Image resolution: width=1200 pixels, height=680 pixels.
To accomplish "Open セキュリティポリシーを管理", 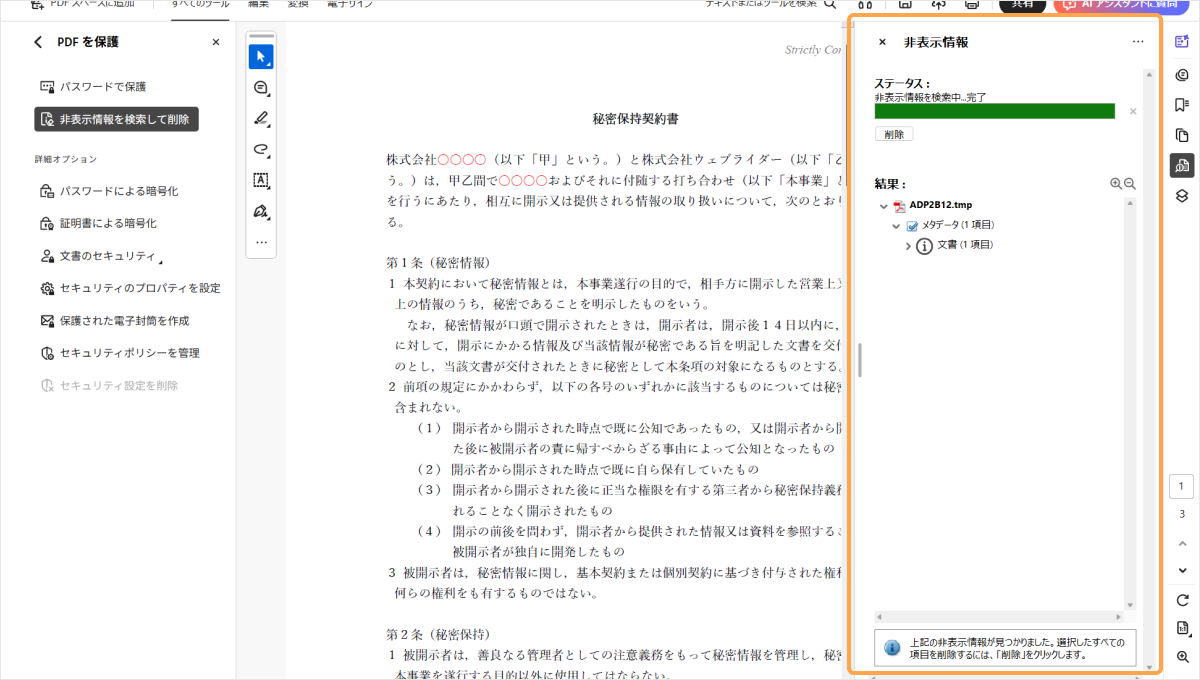I will (x=120, y=353).
